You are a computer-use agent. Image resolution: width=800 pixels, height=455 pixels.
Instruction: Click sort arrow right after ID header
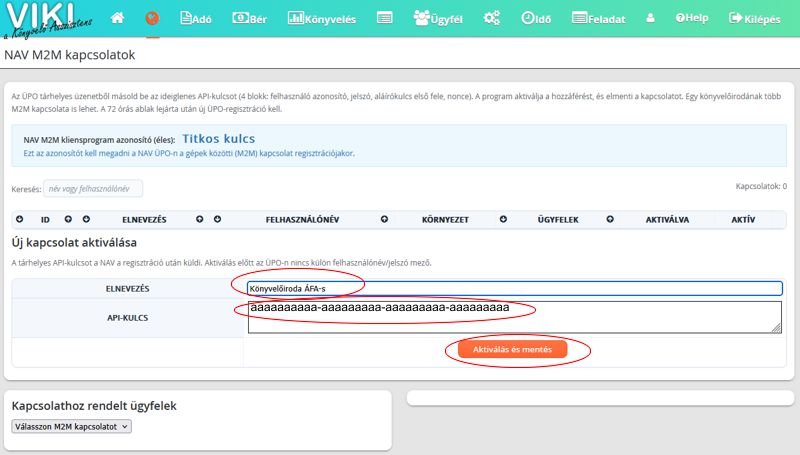68,219
